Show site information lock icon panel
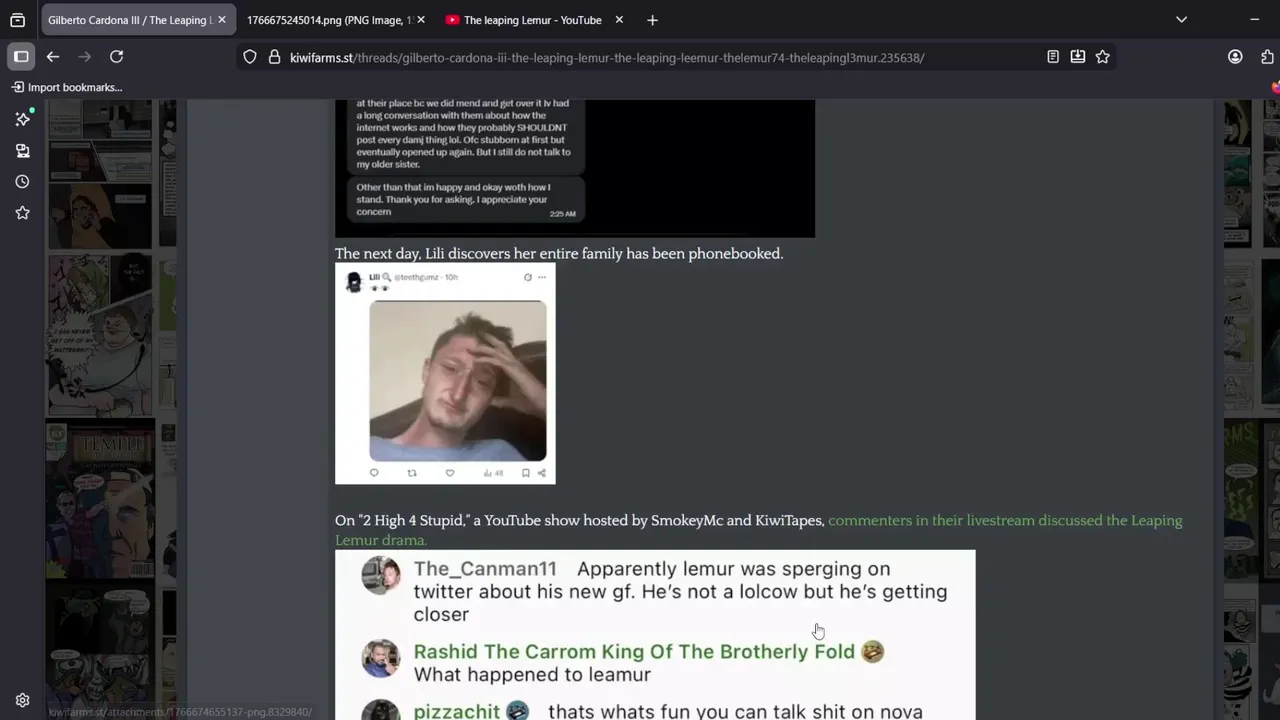 pyautogui.click(x=274, y=57)
